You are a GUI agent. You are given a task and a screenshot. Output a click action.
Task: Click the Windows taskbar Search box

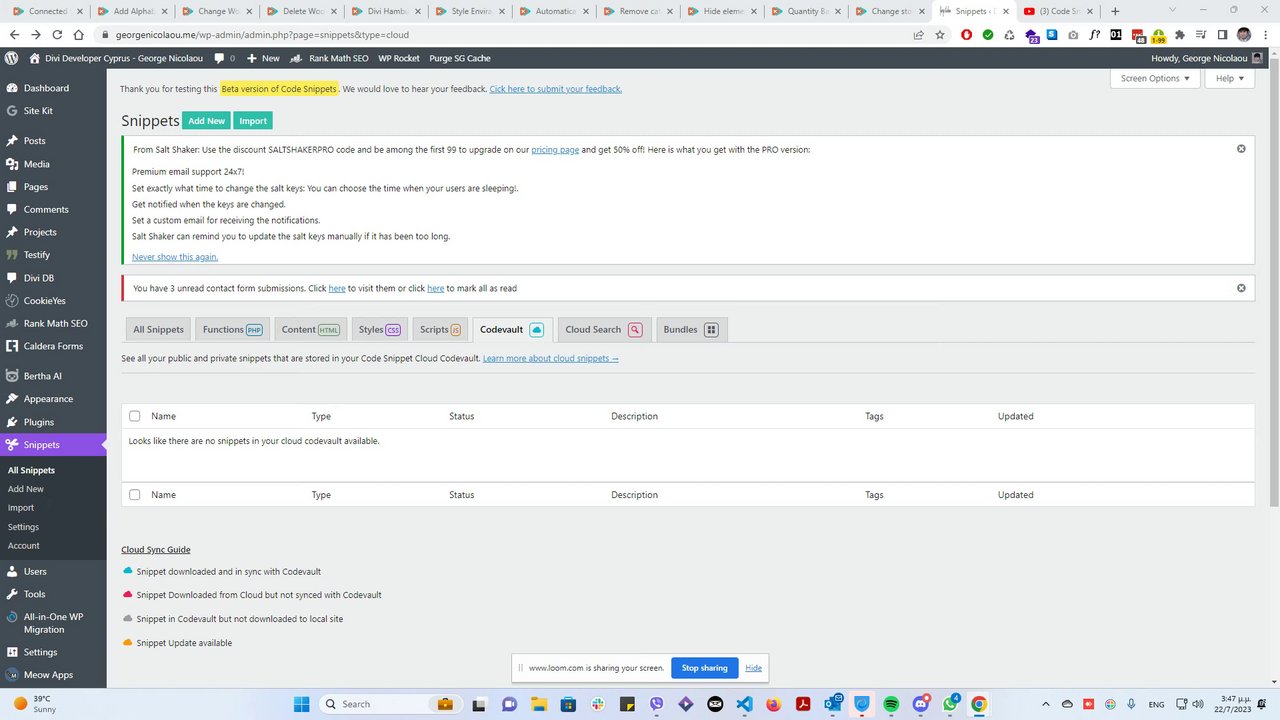point(392,704)
